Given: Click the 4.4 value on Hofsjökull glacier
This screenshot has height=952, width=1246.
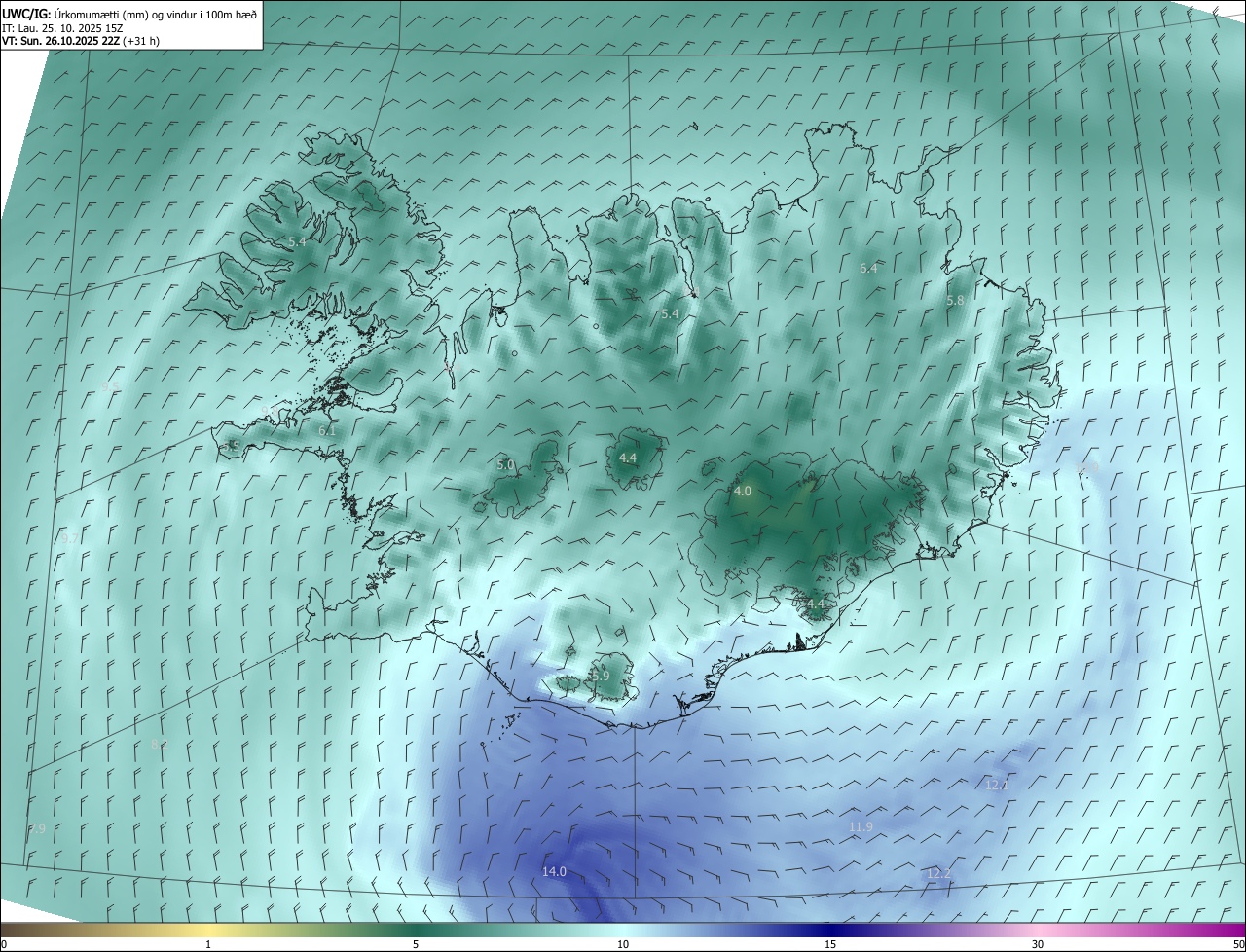Looking at the screenshot, I should tap(628, 458).
